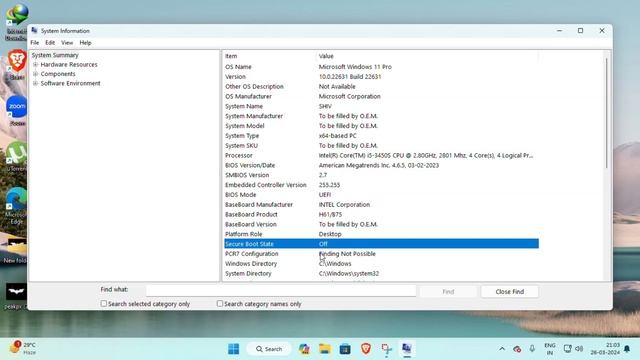
Task: Select the System Information taskbar icon
Action: click(407, 349)
